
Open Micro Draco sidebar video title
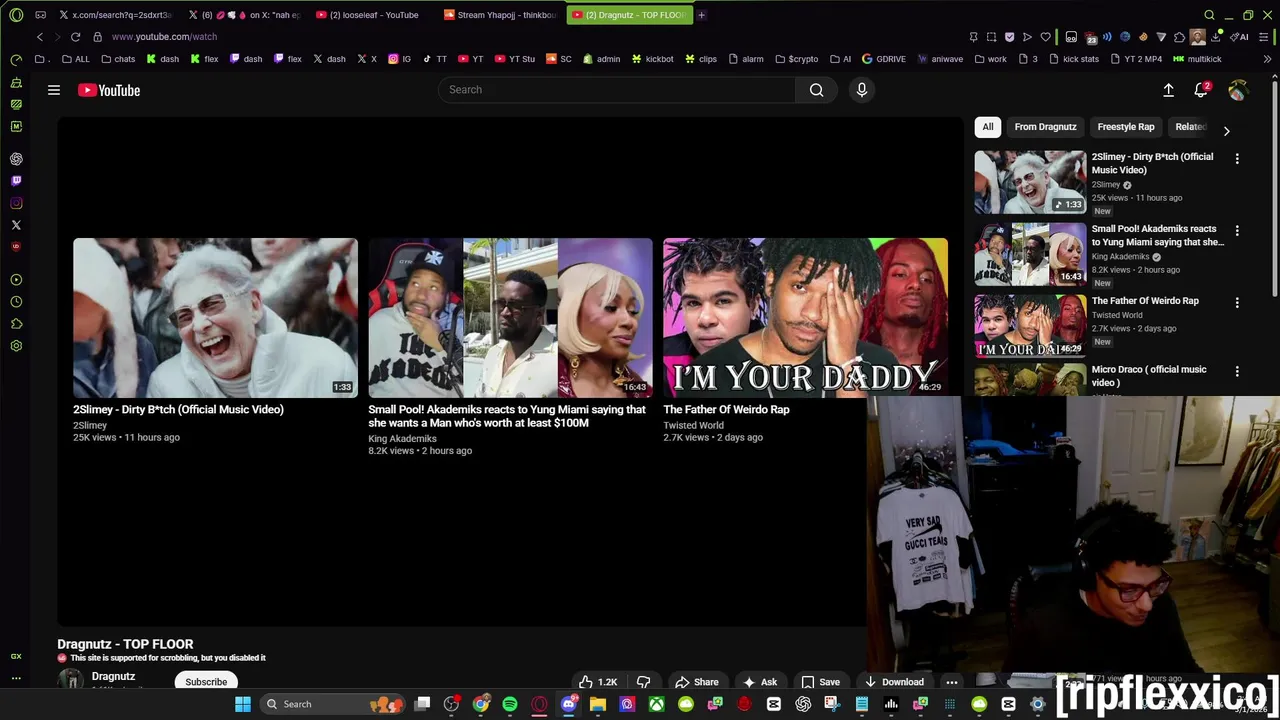[x=1148, y=376]
